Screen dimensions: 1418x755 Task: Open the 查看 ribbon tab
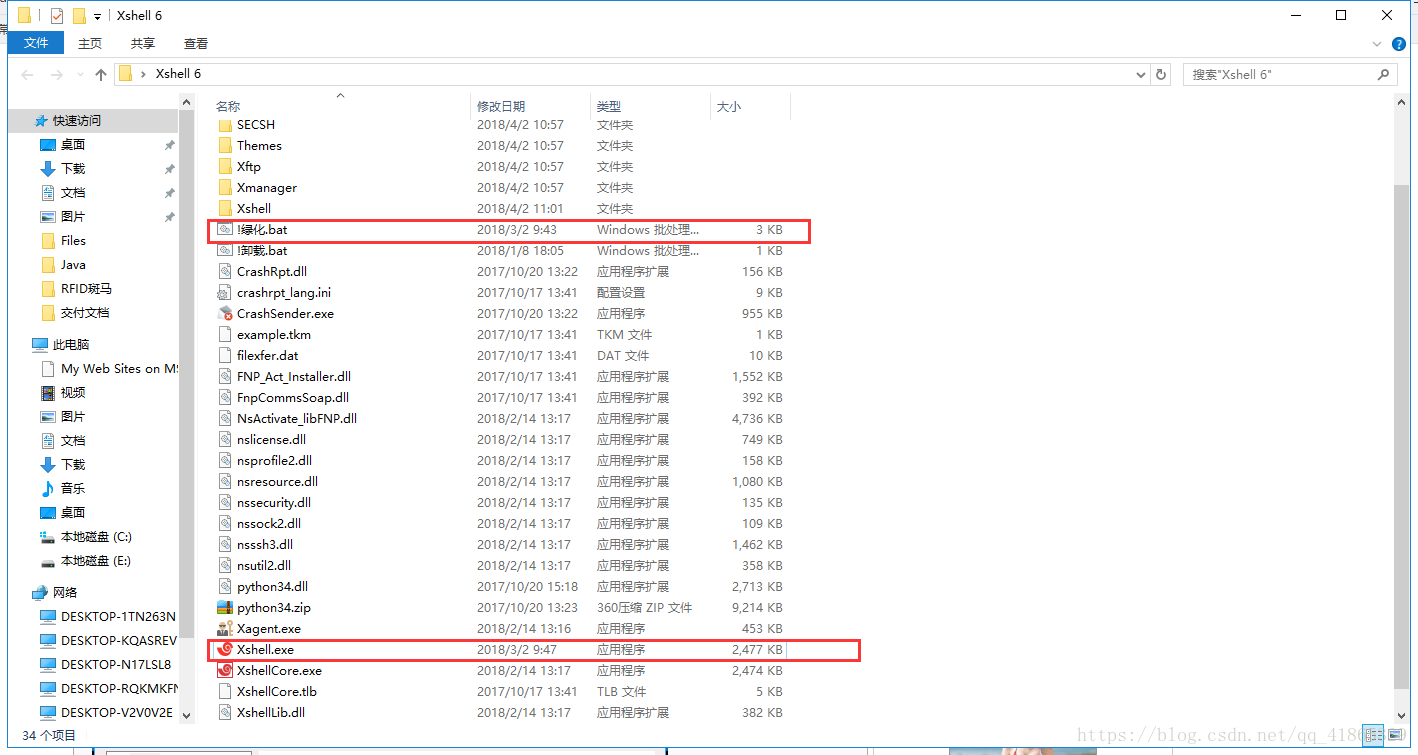coord(196,43)
